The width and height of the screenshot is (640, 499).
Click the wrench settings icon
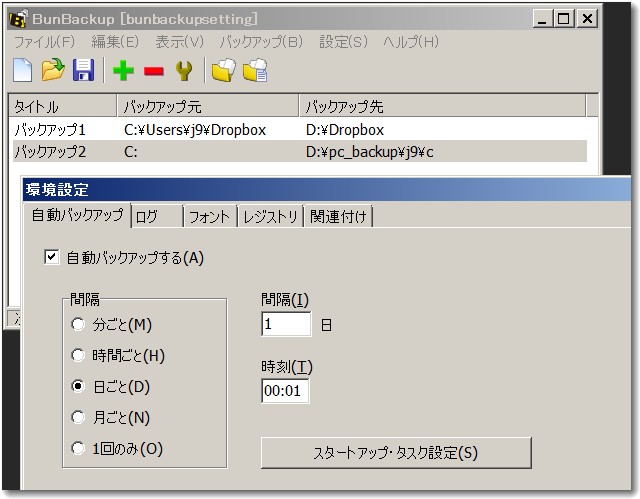pos(184,71)
